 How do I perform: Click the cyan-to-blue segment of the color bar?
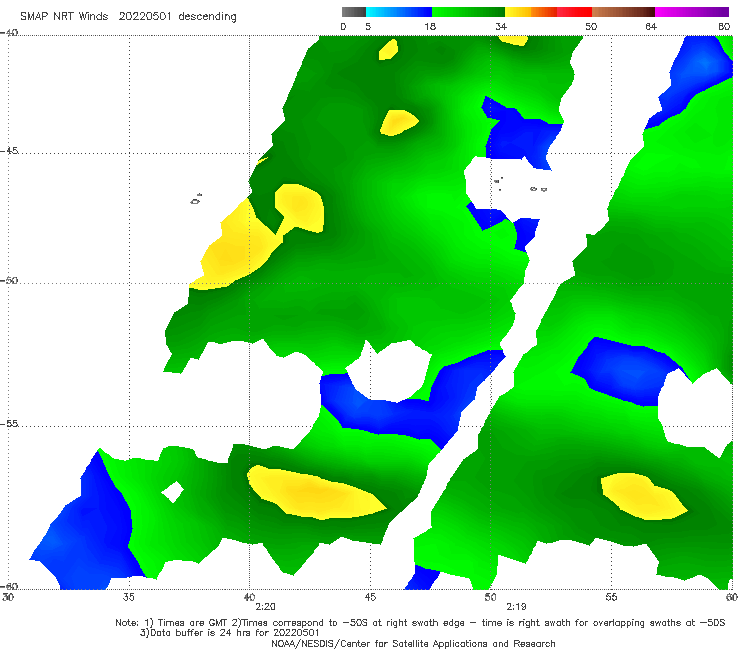399,12
